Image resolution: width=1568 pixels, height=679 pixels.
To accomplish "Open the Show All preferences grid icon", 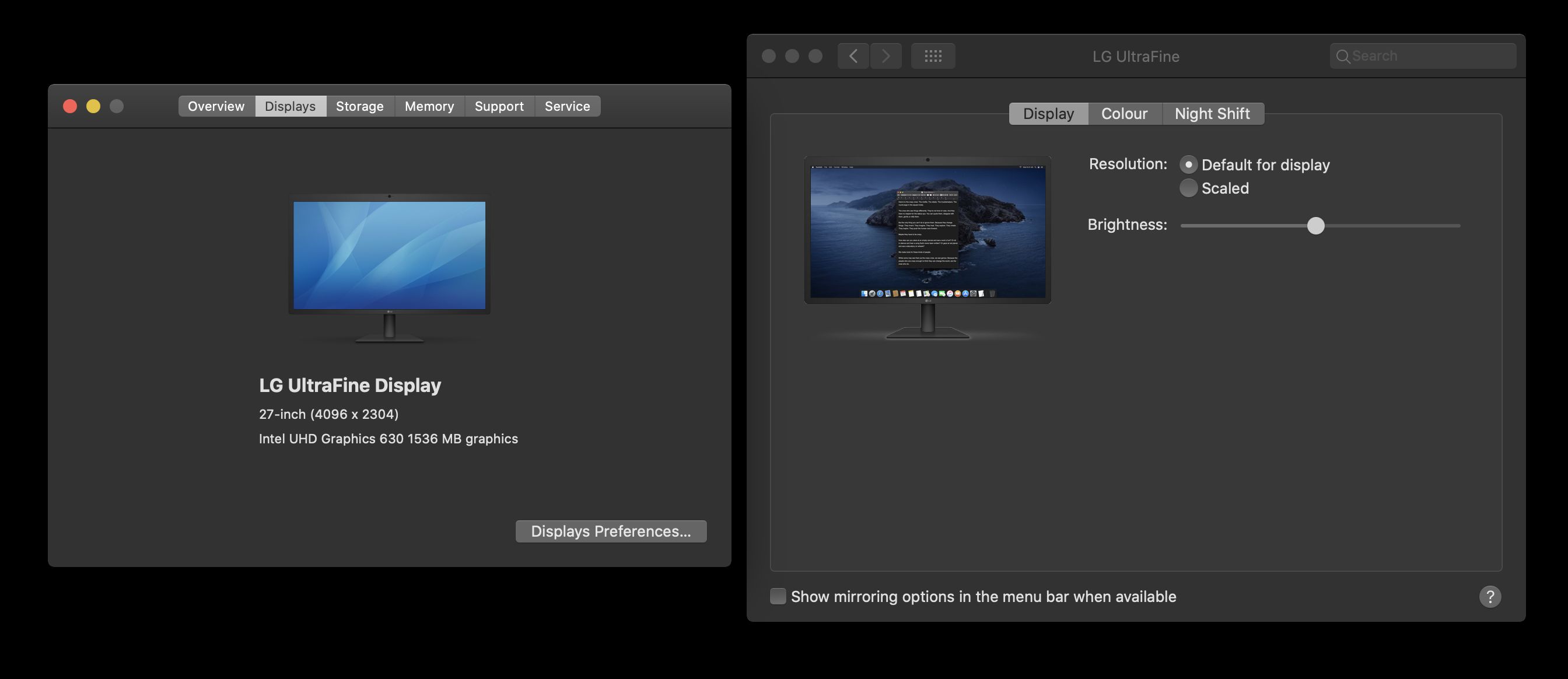I will [x=933, y=56].
